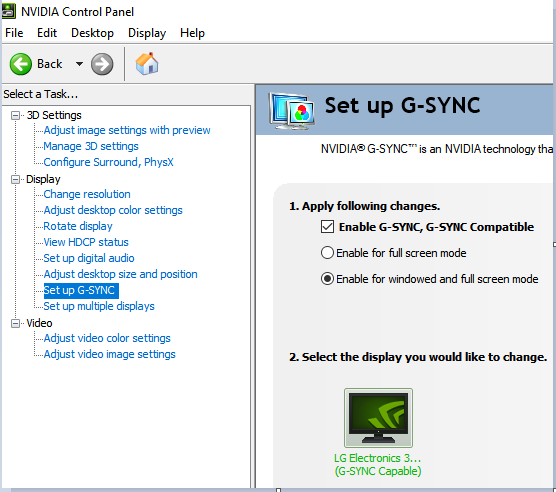The width and height of the screenshot is (556, 492).
Task: Collapse the 3D Settings tree node
Action: (15, 115)
